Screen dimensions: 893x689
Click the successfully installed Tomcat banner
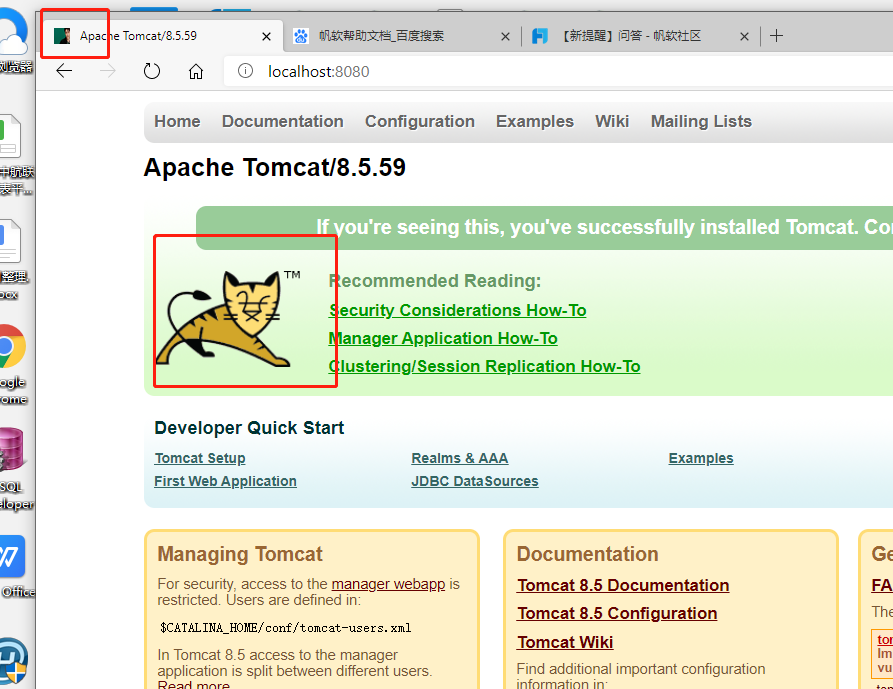(544, 228)
